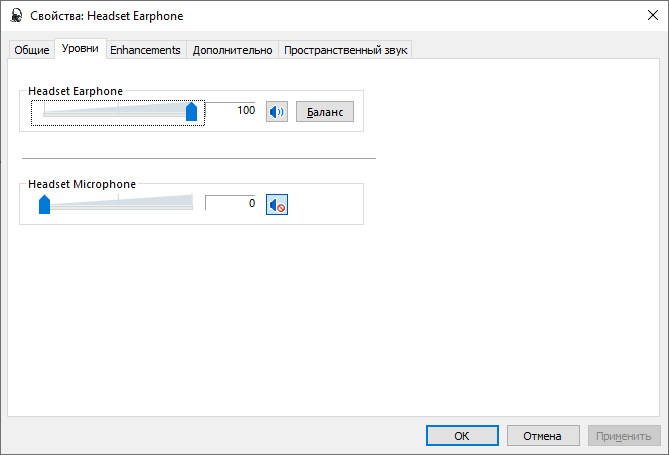This screenshot has width=669, height=455.
Task: Click the middle of the Microphone level track
Action: (x=118, y=205)
